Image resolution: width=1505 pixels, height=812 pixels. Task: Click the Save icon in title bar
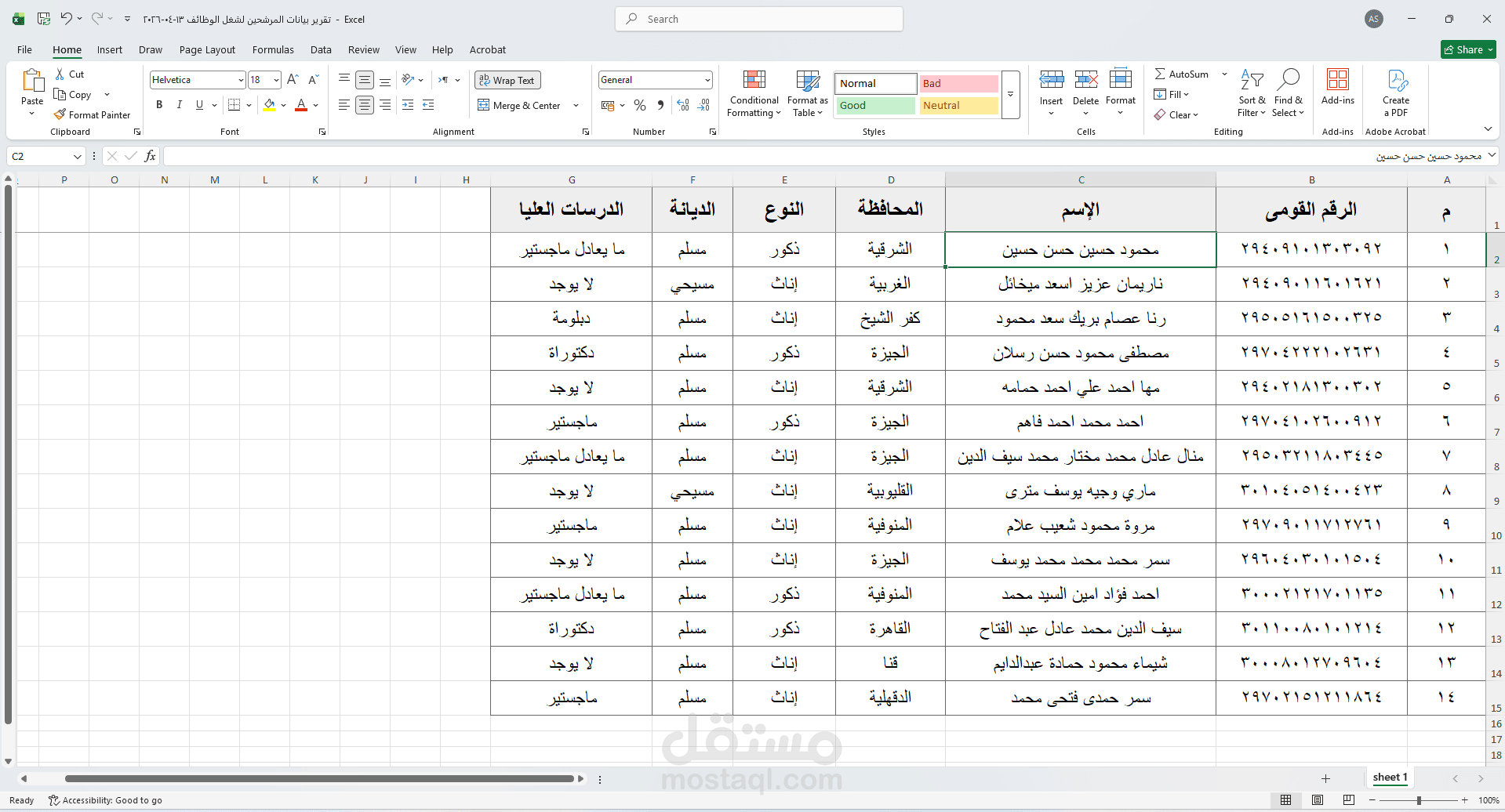(44, 18)
